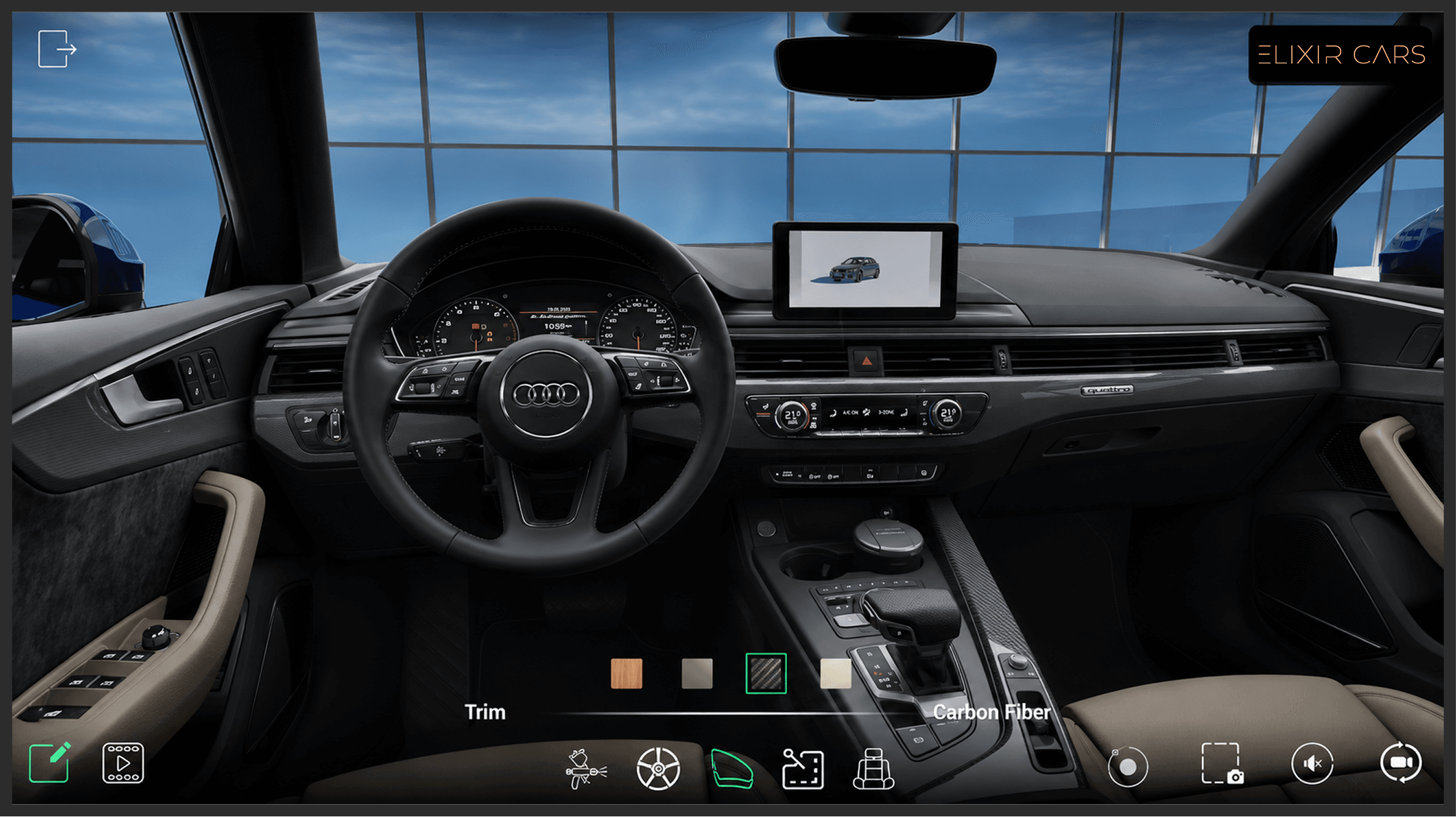Image resolution: width=1456 pixels, height=817 pixels.
Task: Click the red hazard warning button
Action: pyautogui.click(x=866, y=361)
